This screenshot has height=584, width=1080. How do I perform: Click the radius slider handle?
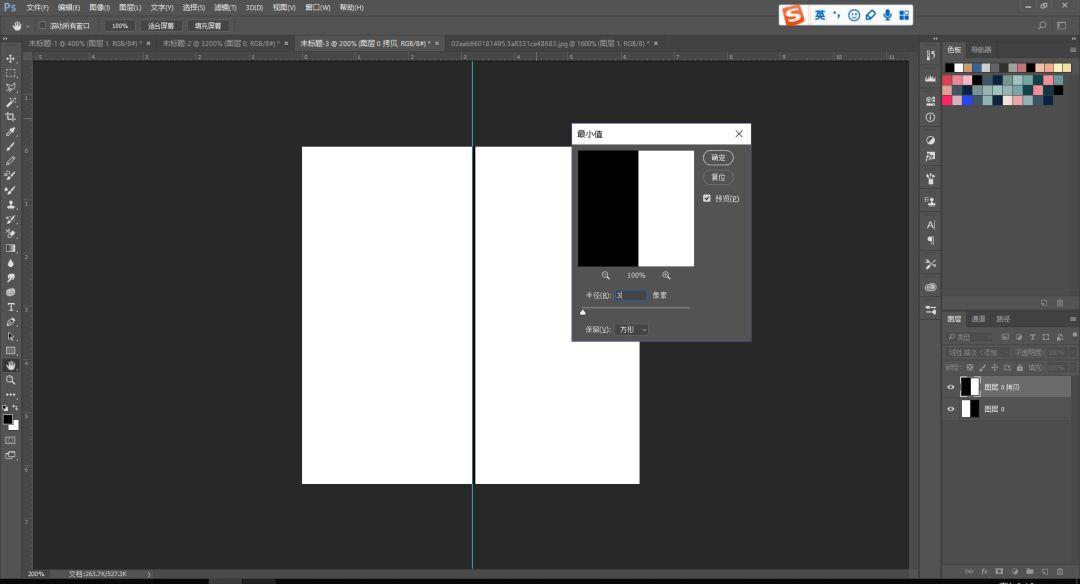tap(583, 312)
